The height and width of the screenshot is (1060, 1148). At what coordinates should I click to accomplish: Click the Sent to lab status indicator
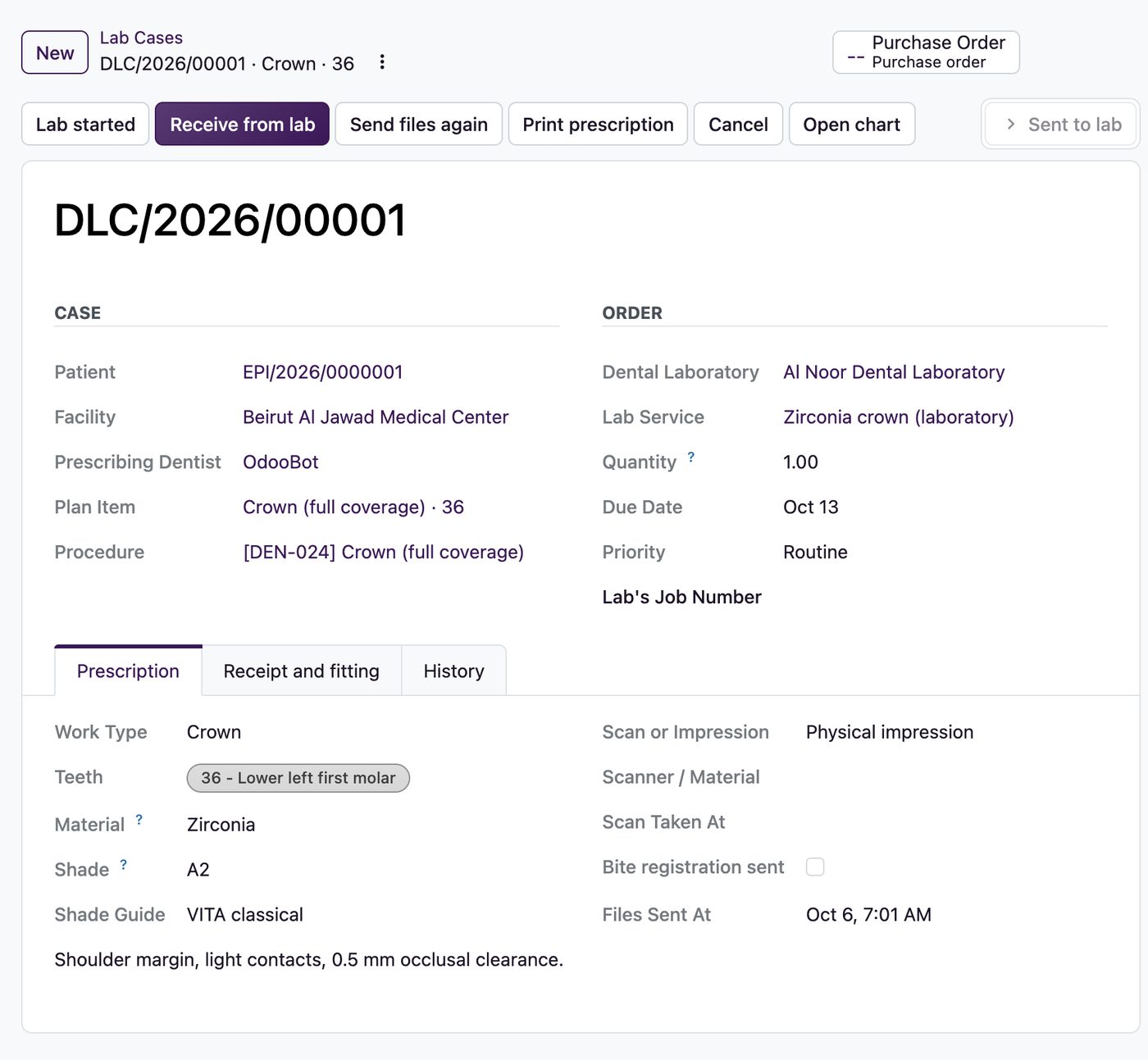pyautogui.click(x=1060, y=124)
